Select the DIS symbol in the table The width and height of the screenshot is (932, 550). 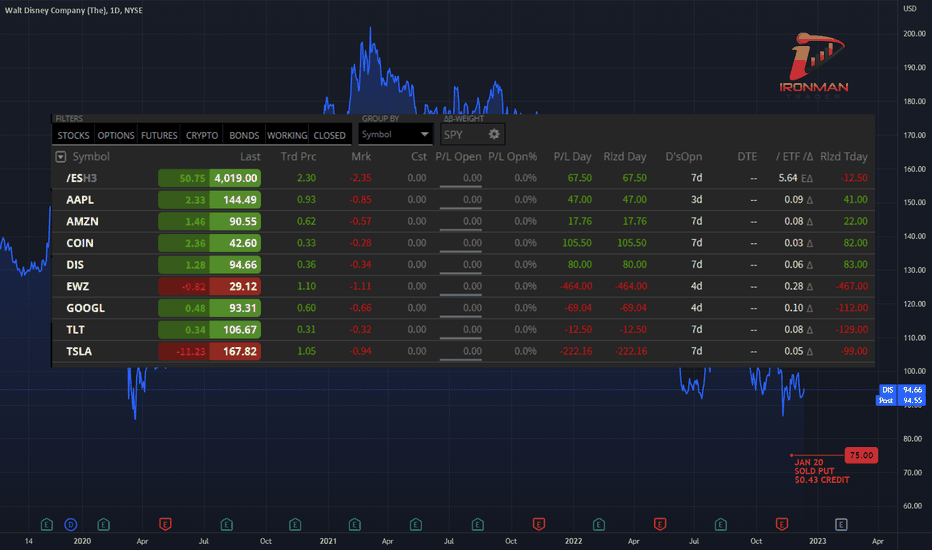pyautogui.click(x=75, y=265)
